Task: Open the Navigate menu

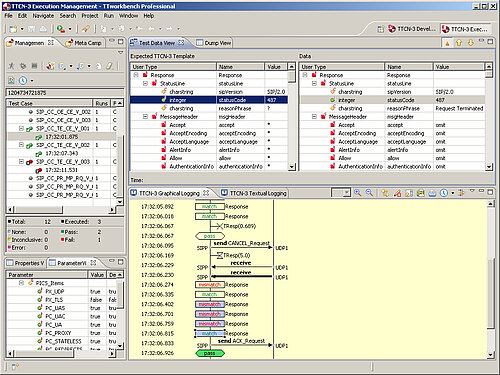Action: tap(43, 16)
